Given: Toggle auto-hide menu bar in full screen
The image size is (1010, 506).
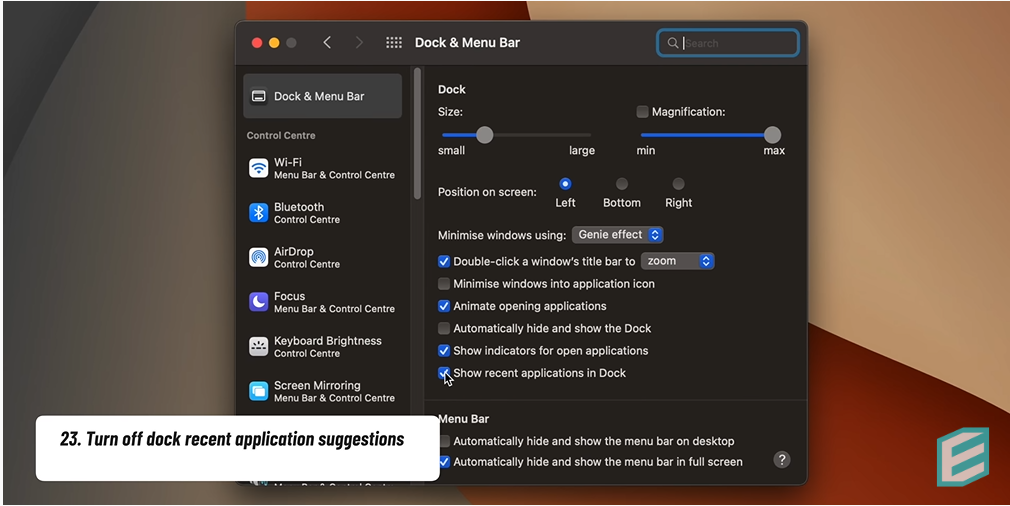Looking at the screenshot, I should 444,462.
